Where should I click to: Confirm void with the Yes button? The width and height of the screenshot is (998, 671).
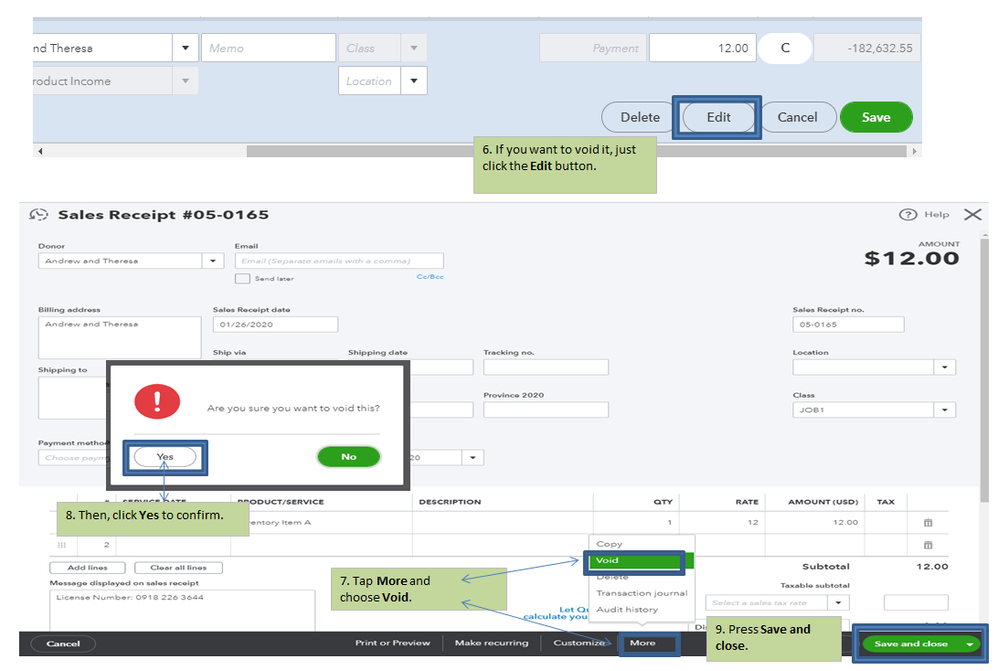point(165,456)
